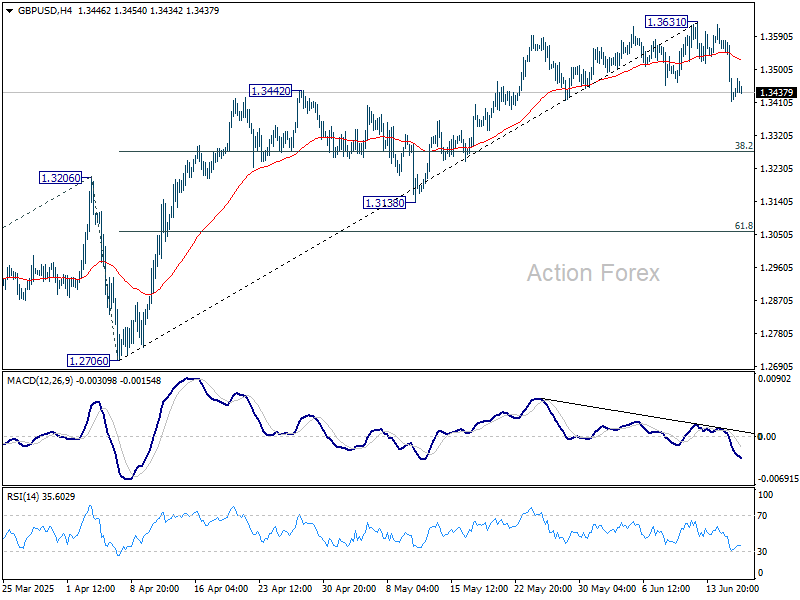Click the 1.26905 price axis value

point(777,366)
